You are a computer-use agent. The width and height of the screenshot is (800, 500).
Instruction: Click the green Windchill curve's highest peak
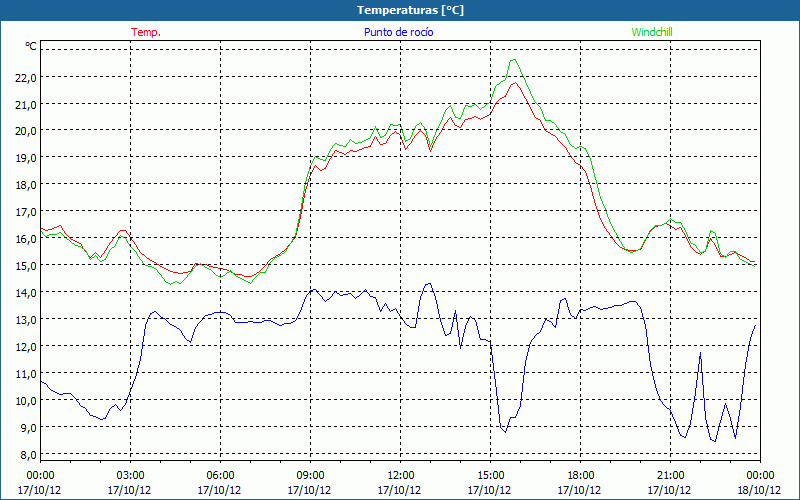(x=514, y=60)
